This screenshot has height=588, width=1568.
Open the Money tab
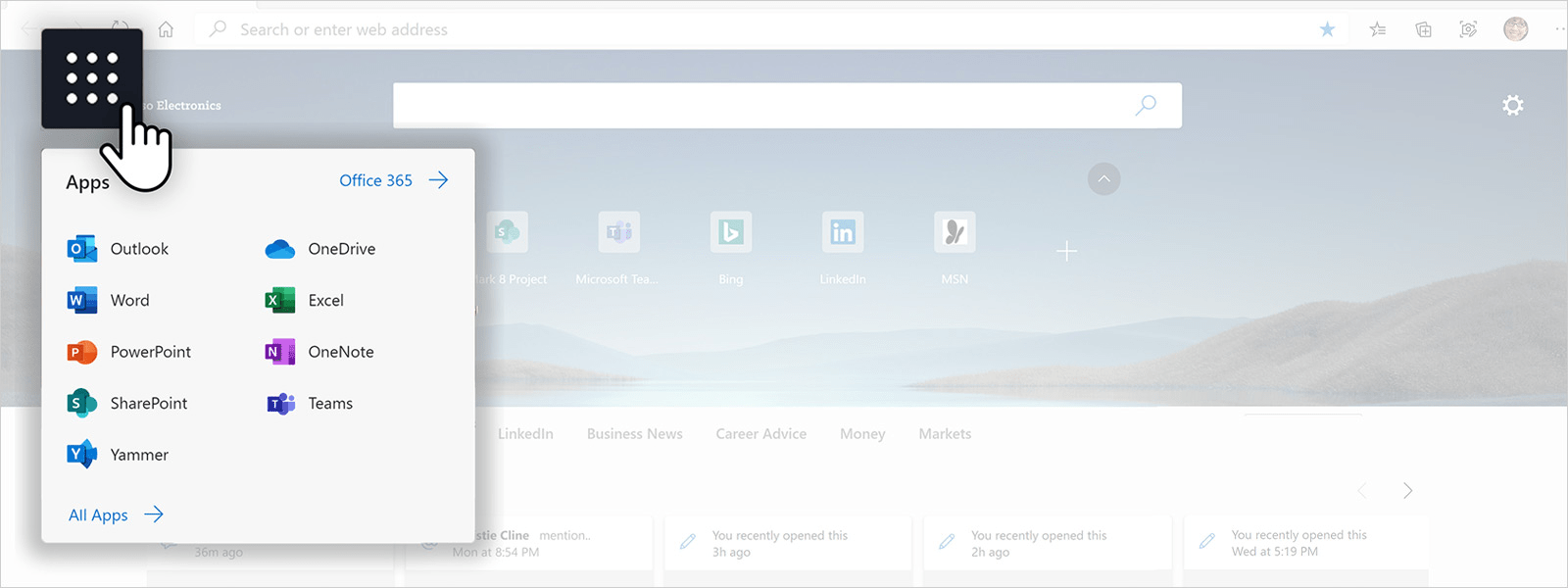862,434
